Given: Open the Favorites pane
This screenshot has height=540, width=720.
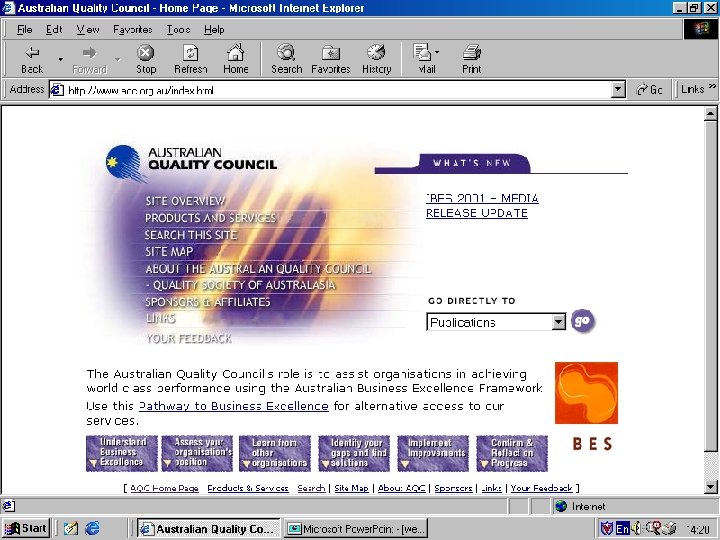Looking at the screenshot, I should 331,60.
